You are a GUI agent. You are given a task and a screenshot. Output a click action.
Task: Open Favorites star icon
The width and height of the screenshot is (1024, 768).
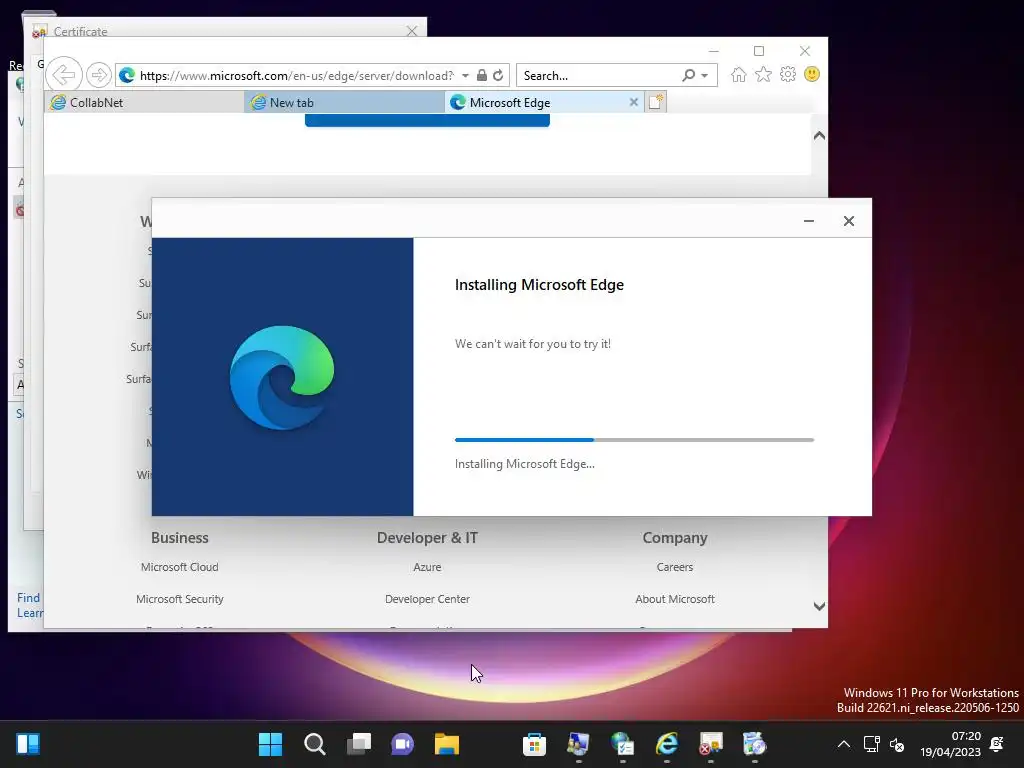[x=763, y=74]
